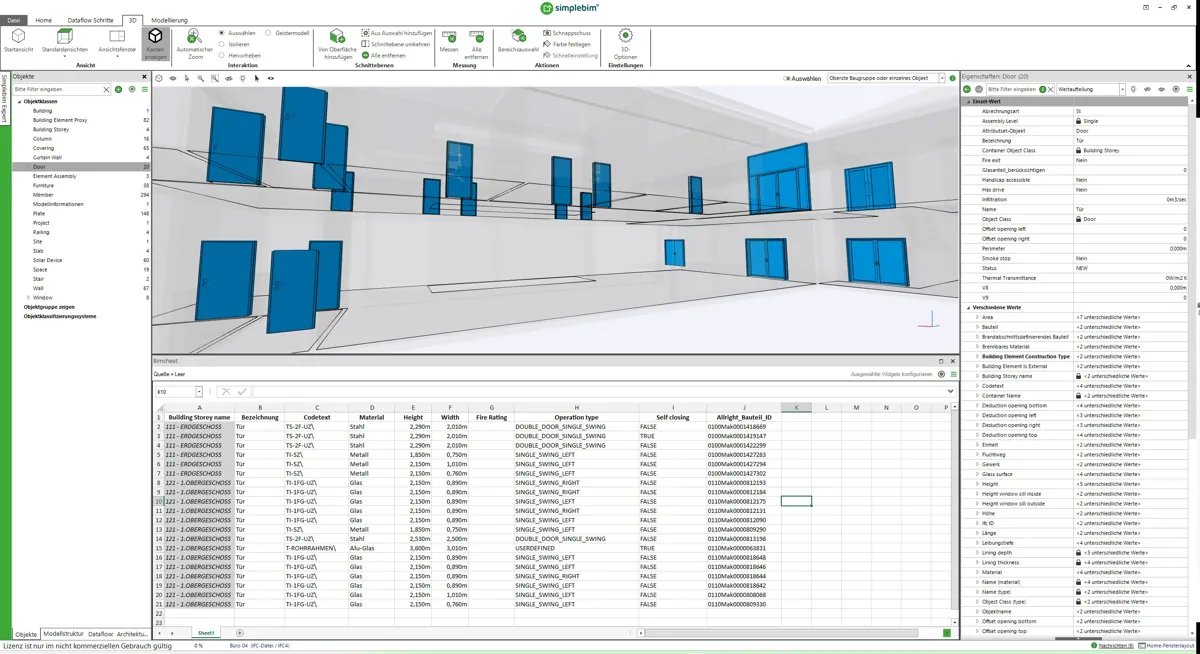The width and height of the screenshot is (1200, 654).
Task: Select the Hervorheben radio button
Action: click(221, 55)
